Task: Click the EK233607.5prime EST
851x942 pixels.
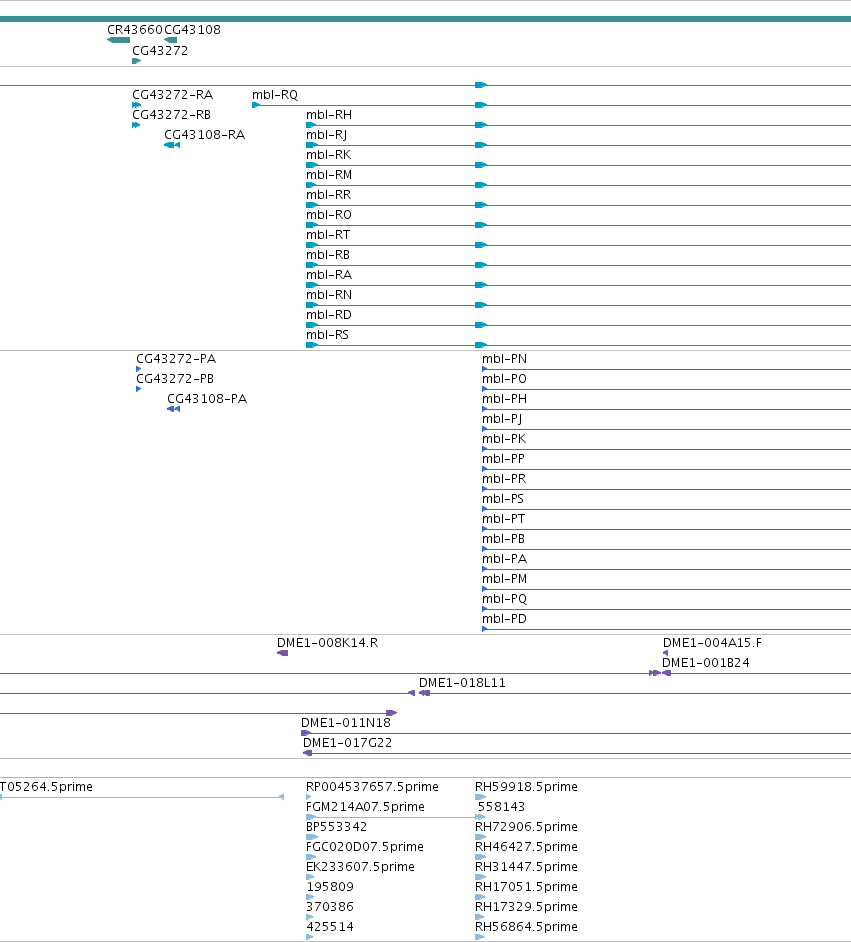Action: click(360, 867)
